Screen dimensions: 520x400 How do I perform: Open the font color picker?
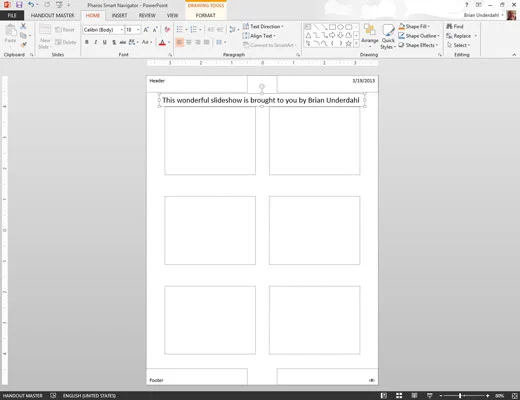point(165,42)
